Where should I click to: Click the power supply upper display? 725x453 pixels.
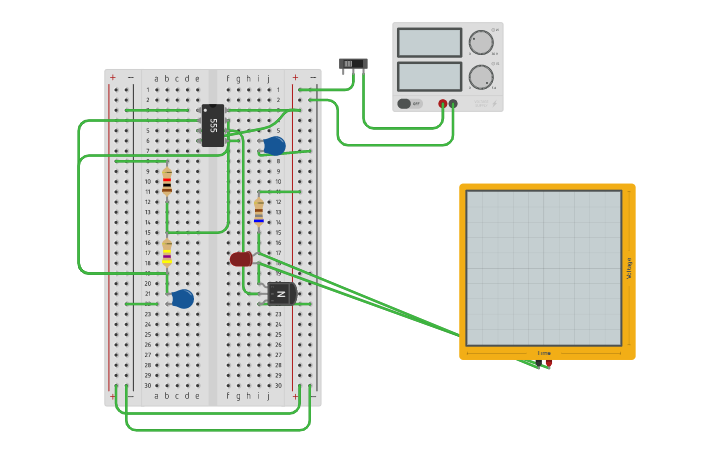click(x=430, y=43)
